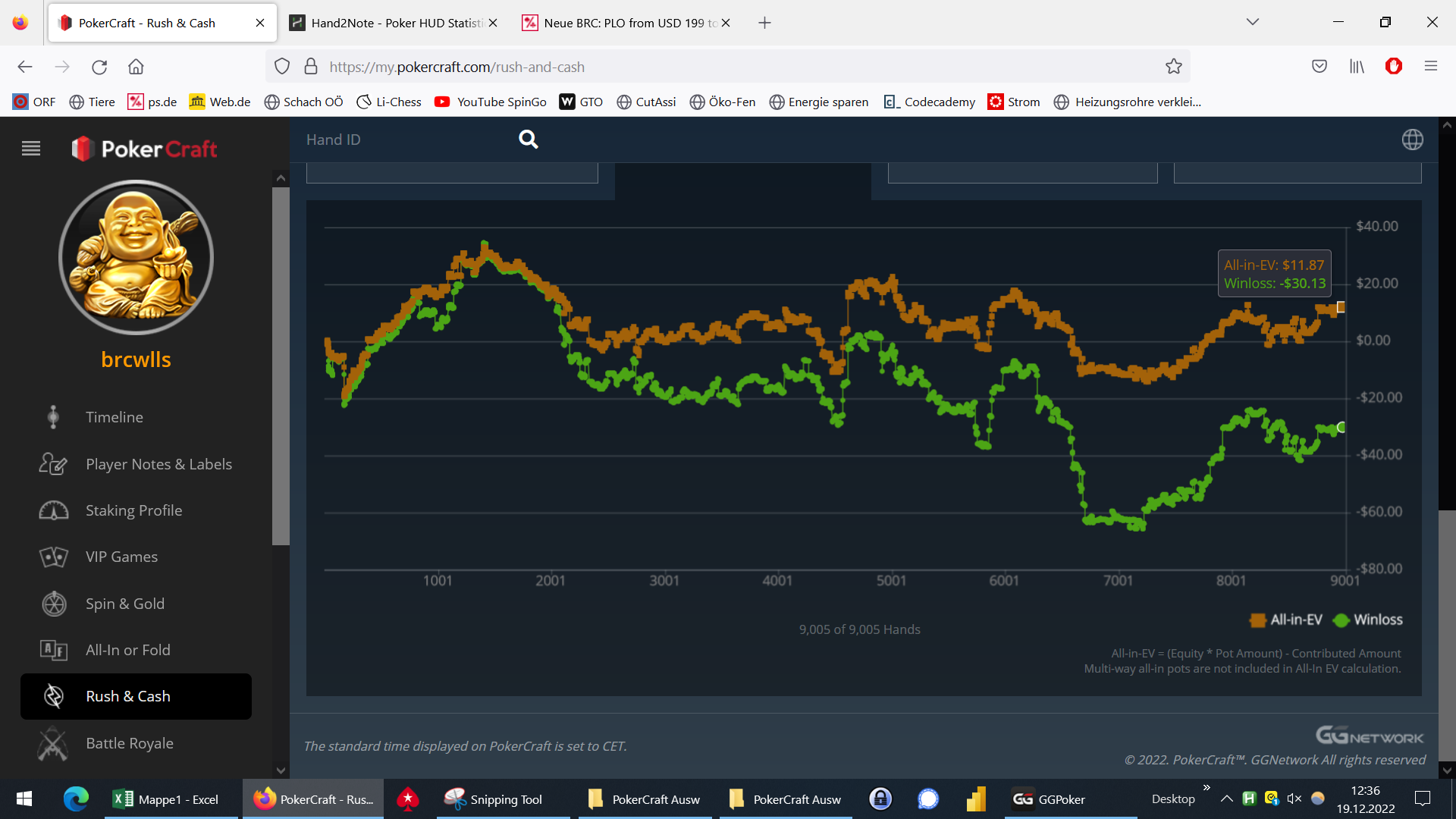Open the PokerCraft hamburger menu
The image size is (1456, 819).
click(x=31, y=149)
